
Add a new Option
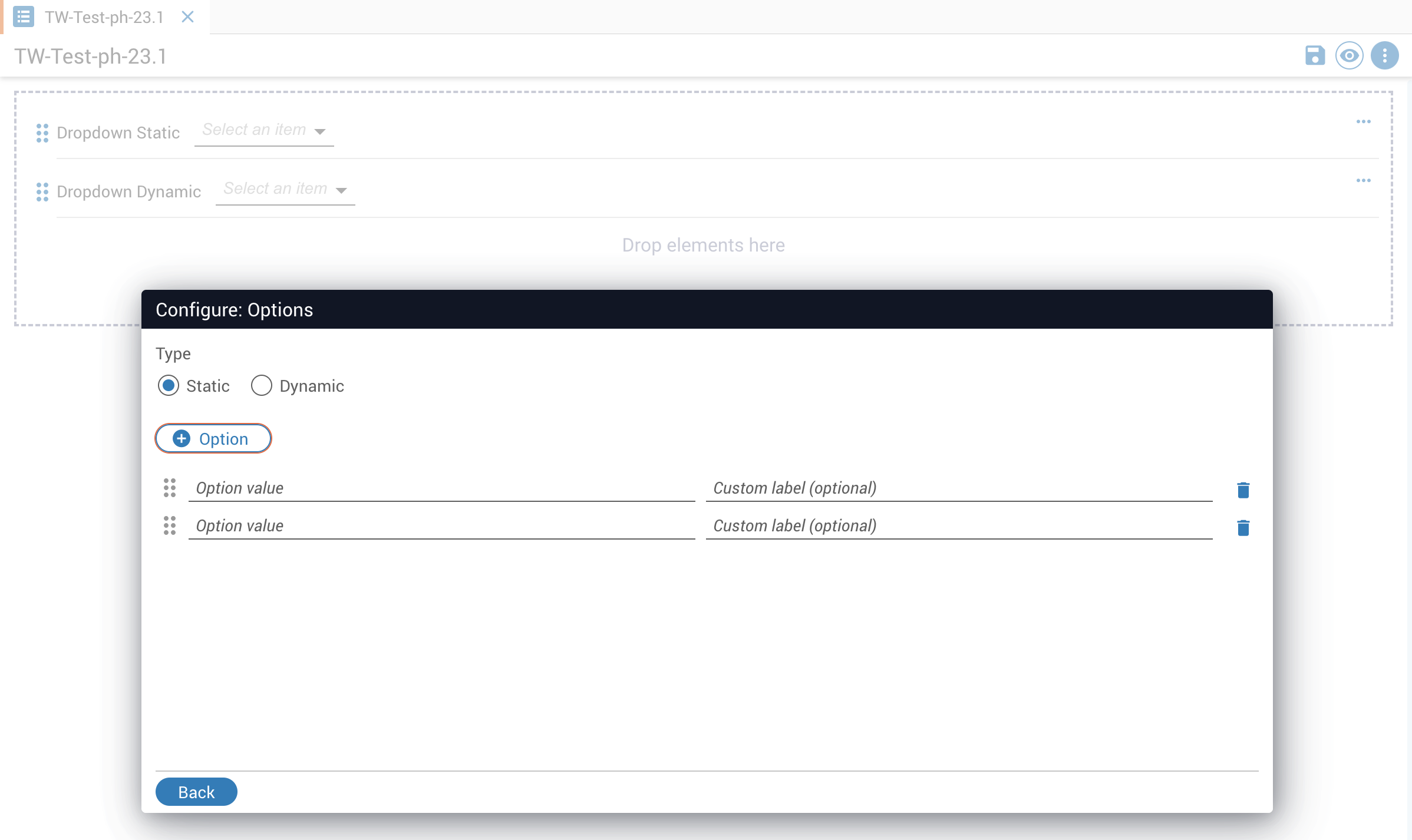[213, 439]
